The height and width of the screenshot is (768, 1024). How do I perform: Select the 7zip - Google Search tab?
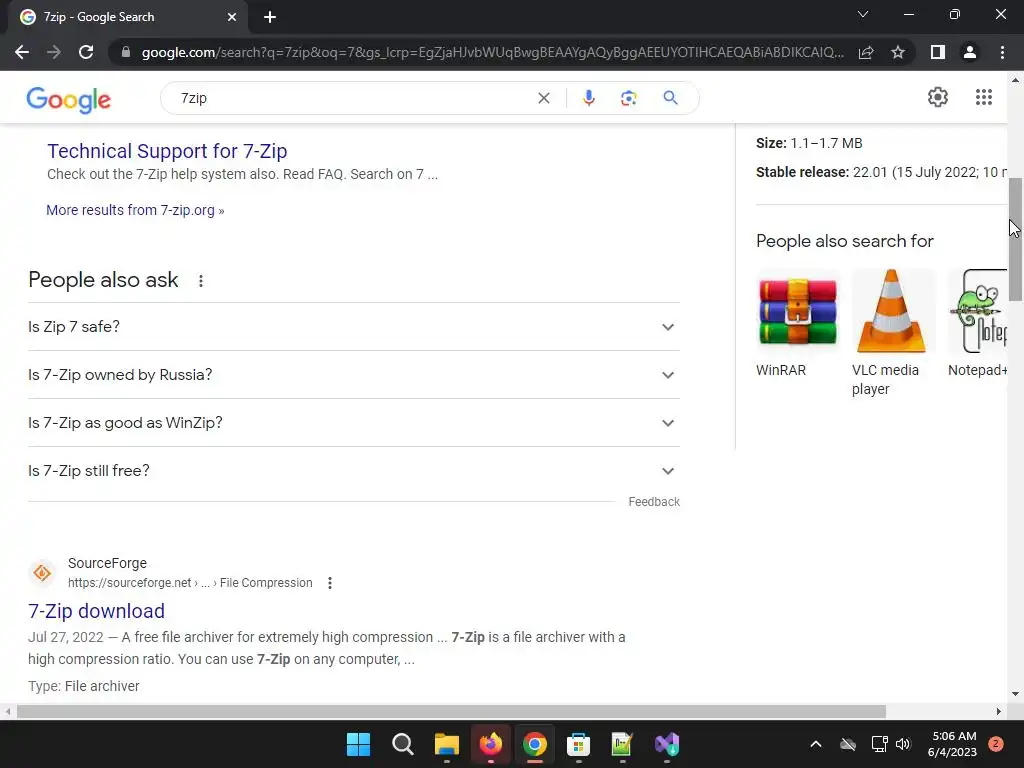[x=127, y=17]
